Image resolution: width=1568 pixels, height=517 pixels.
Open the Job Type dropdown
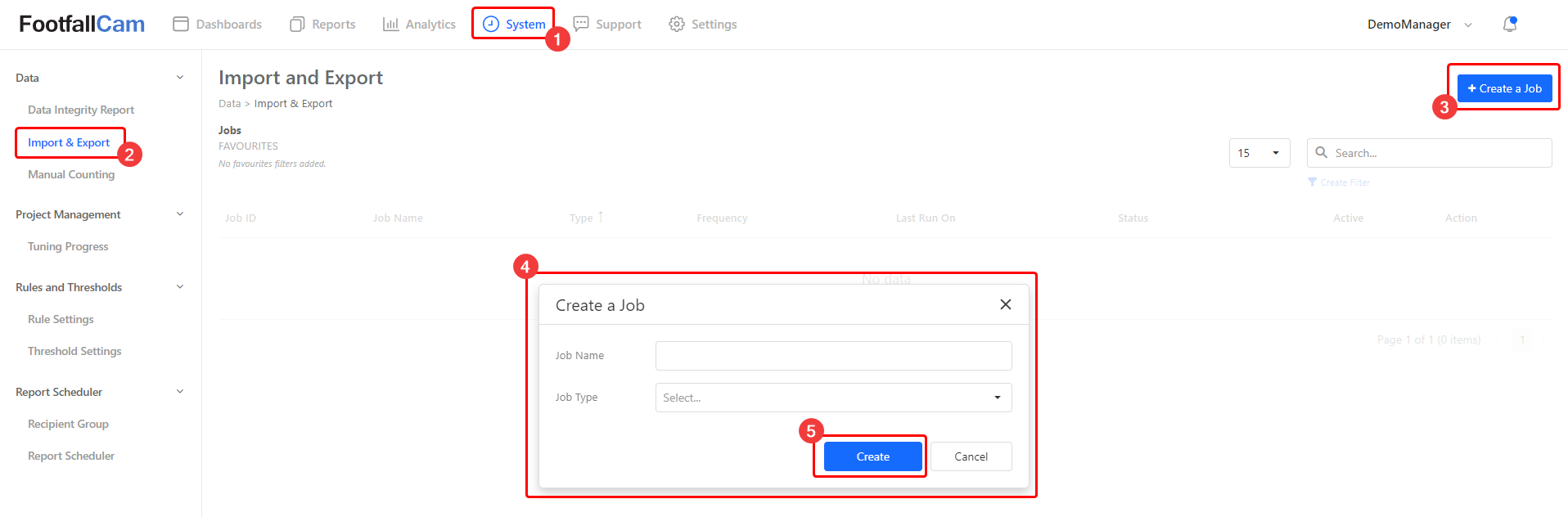tap(833, 398)
